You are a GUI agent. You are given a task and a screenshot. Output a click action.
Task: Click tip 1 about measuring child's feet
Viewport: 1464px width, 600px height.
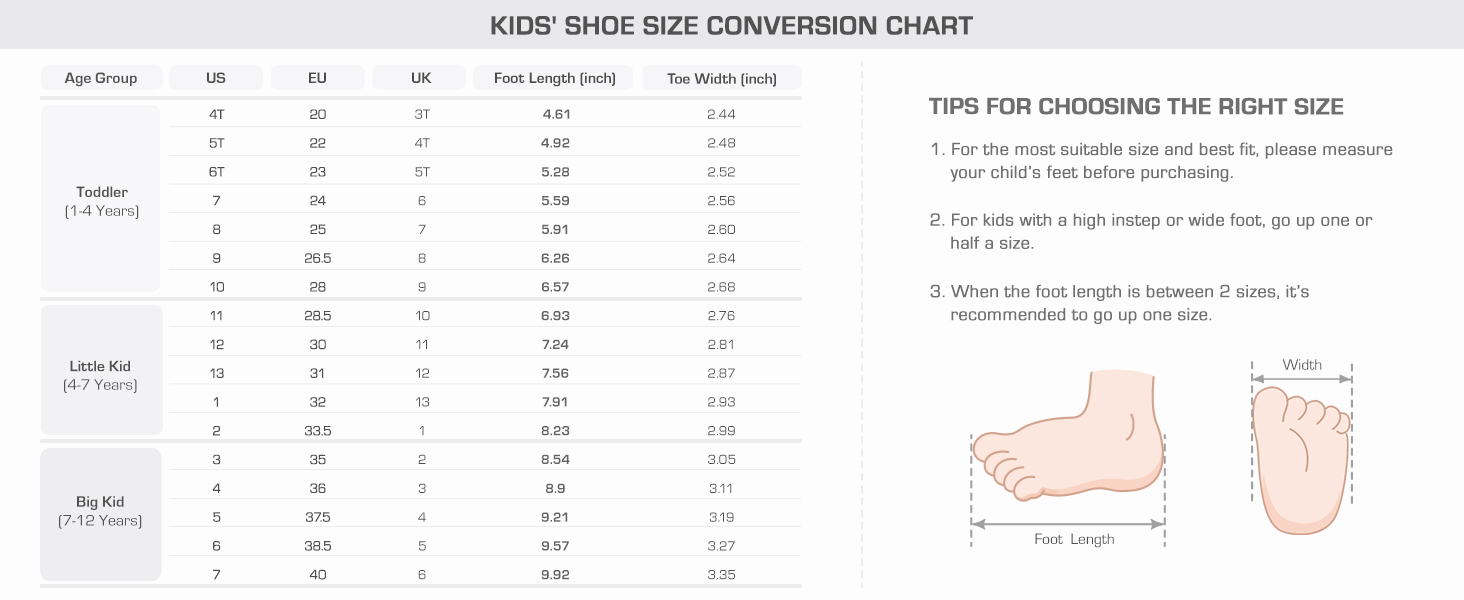pos(1170,161)
